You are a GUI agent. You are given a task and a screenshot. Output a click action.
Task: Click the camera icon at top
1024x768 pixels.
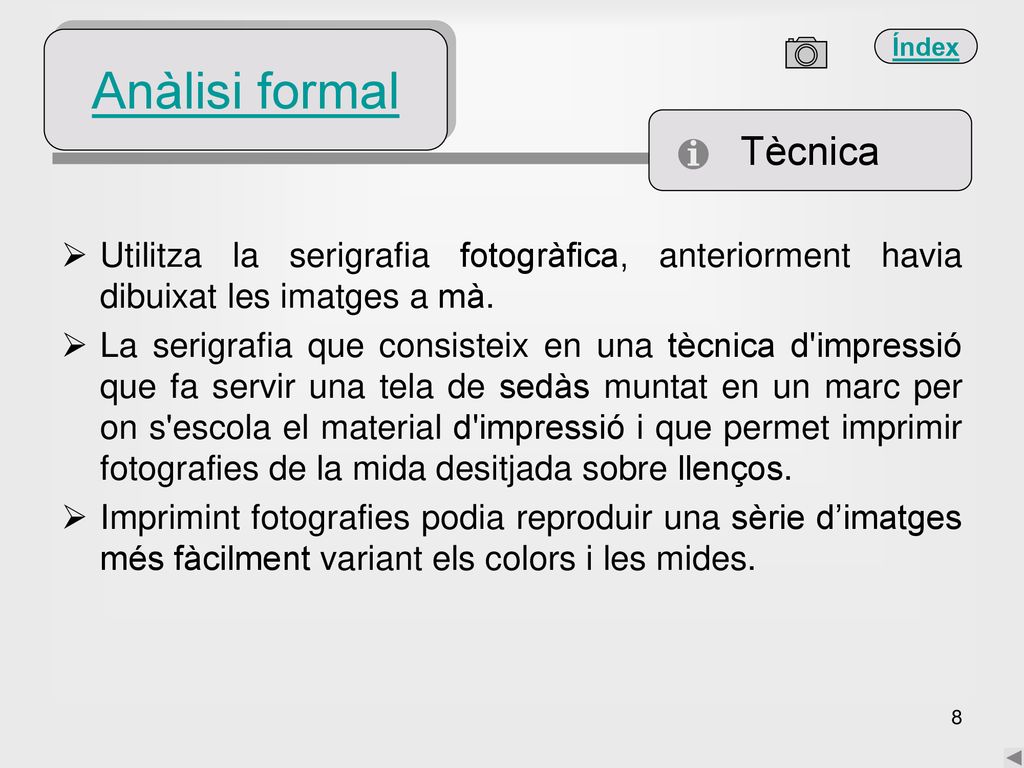click(x=806, y=53)
